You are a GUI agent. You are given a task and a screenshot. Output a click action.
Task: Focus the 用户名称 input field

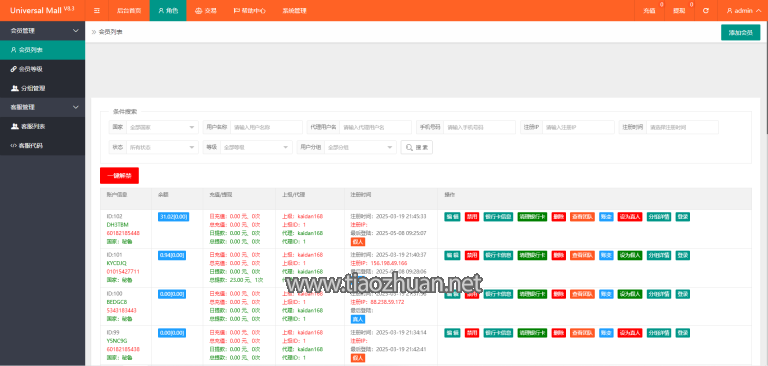[x=266, y=127]
